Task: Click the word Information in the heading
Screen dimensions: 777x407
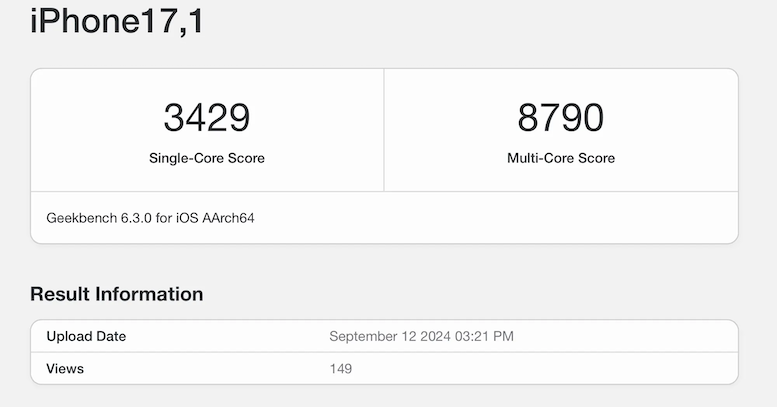Action: [x=149, y=294]
